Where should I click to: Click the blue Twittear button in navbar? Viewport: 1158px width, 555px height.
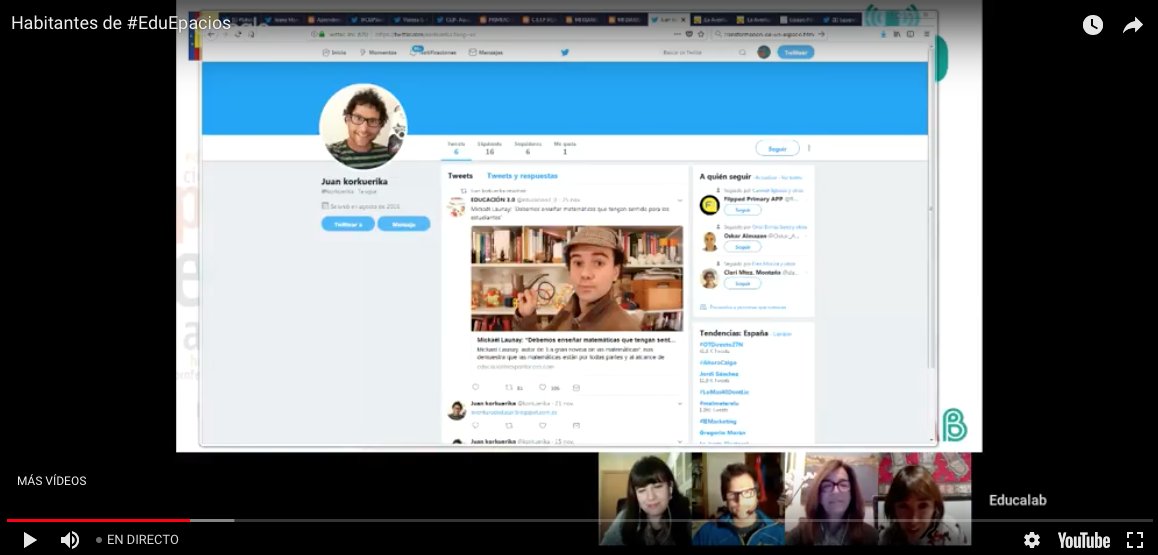pos(795,52)
